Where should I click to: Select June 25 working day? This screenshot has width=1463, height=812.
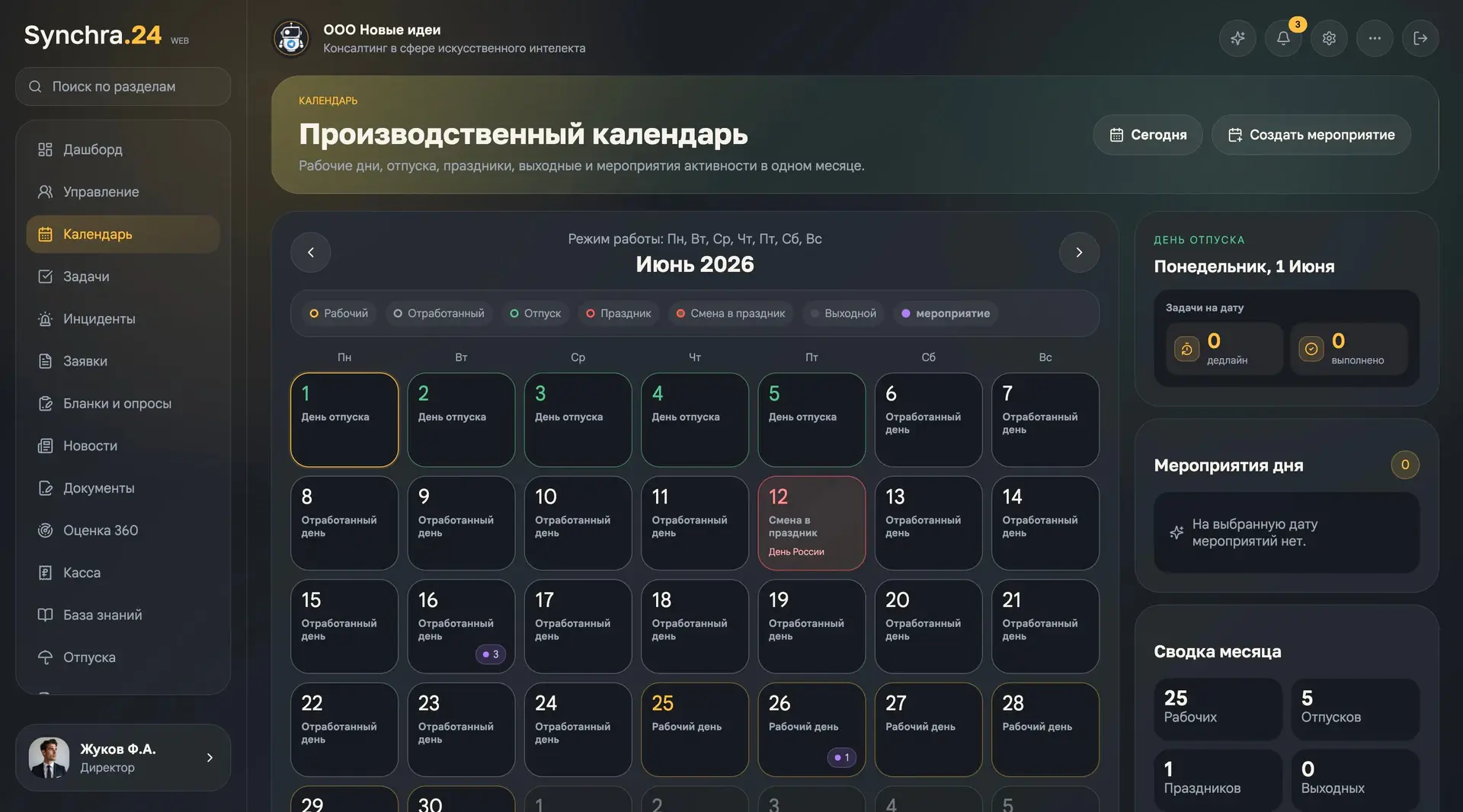[x=695, y=730]
